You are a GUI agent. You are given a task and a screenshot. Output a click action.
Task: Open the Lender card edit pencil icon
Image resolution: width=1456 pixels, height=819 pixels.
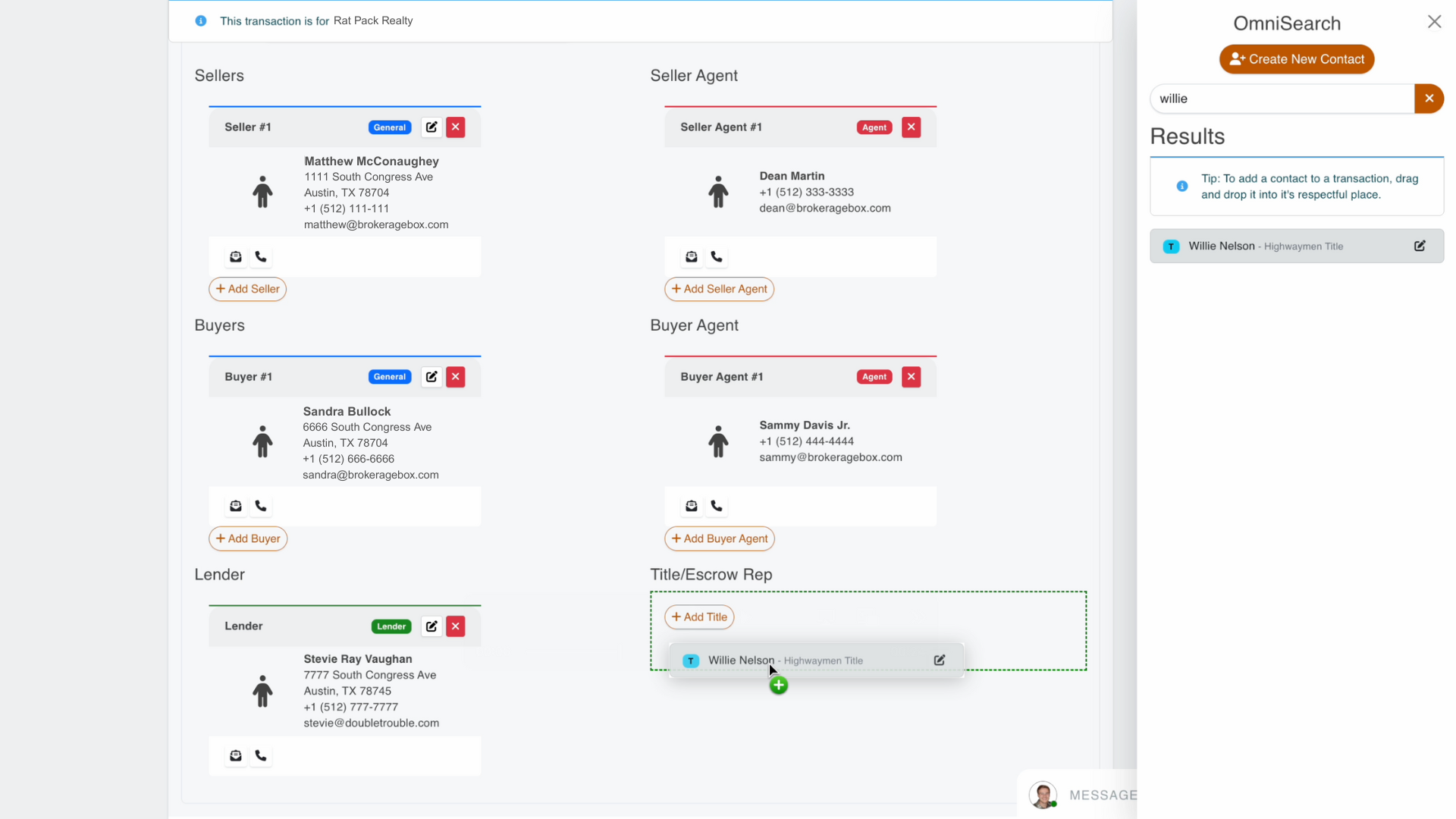click(x=431, y=626)
